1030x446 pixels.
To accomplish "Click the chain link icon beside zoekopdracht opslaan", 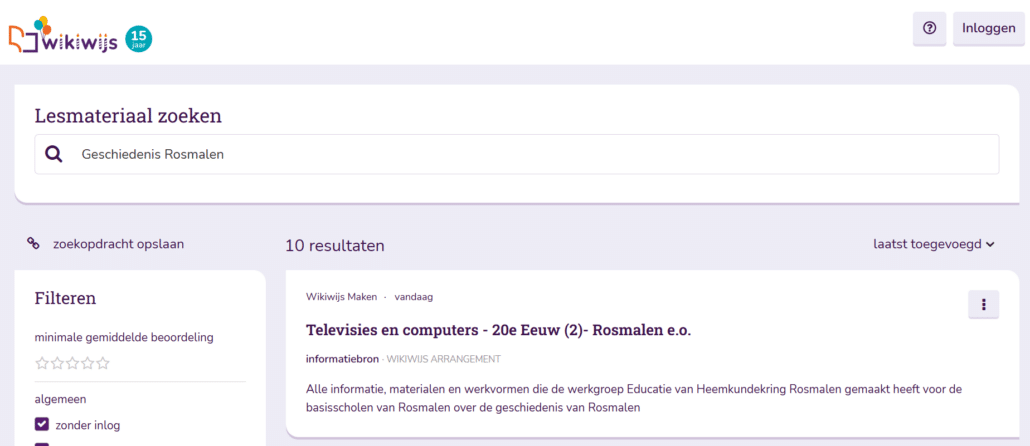I will [33, 243].
